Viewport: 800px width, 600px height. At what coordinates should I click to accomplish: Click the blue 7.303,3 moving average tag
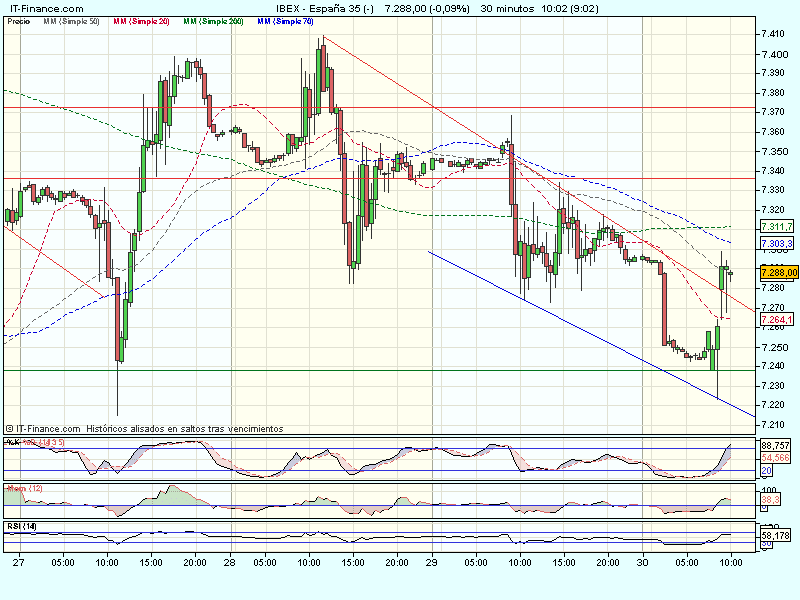[777, 243]
